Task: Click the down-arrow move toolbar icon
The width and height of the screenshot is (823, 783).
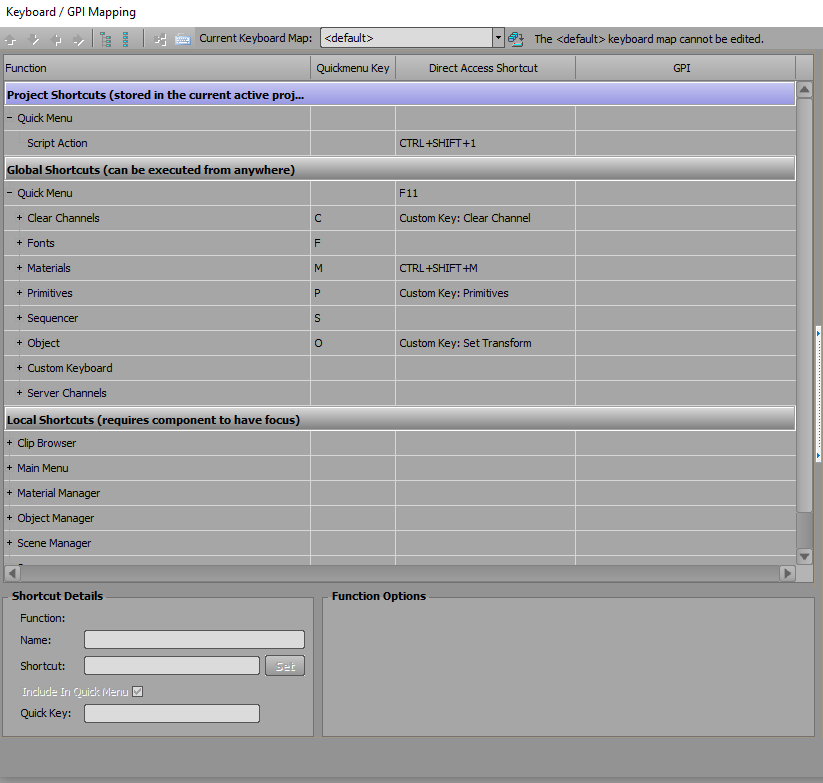Action: (34, 40)
